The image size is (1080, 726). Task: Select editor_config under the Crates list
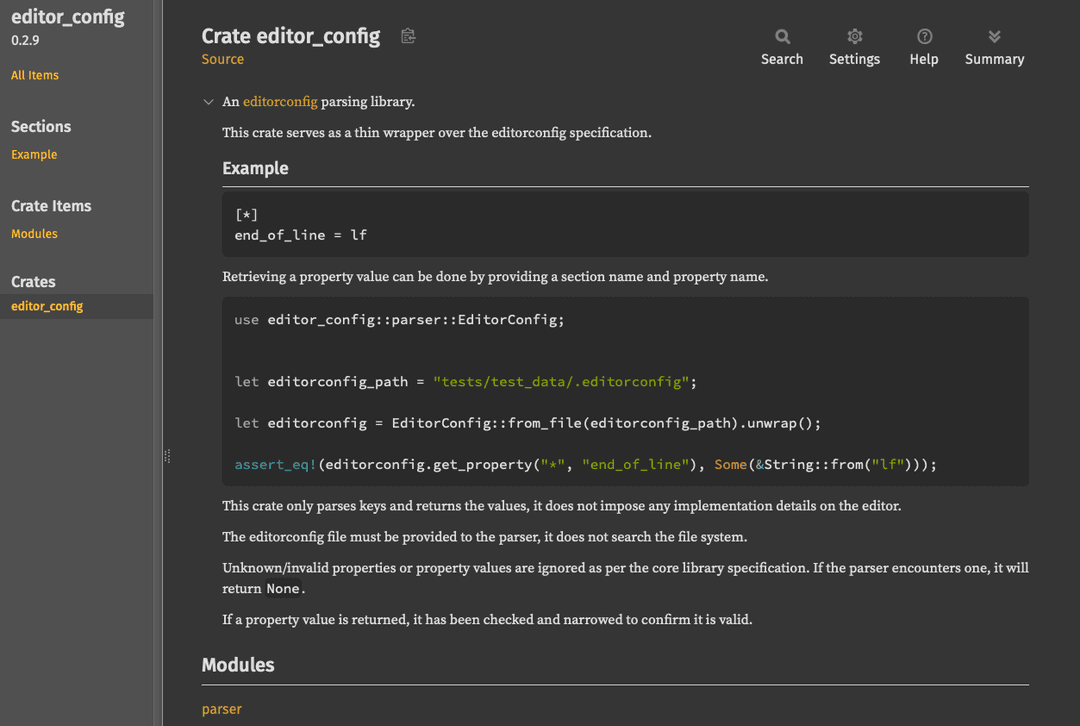coord(45,306)
